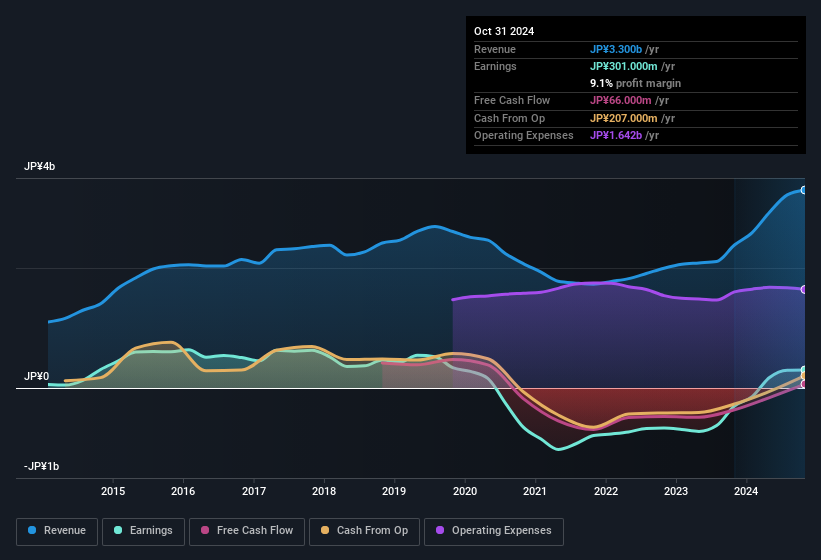Toggle the Earnings legend button
The height and width of the screenshot is (560, 821).
143,531
